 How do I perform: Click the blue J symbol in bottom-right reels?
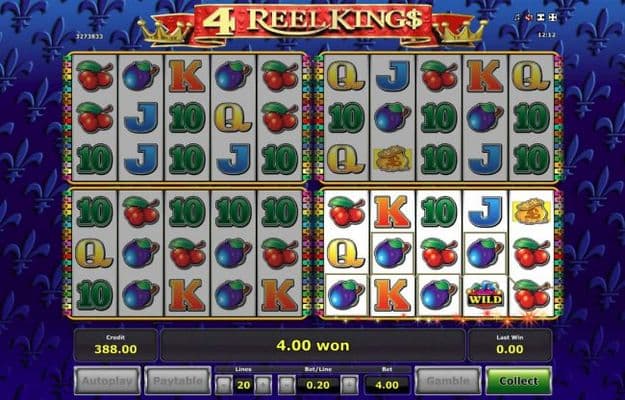click(485, 212)
